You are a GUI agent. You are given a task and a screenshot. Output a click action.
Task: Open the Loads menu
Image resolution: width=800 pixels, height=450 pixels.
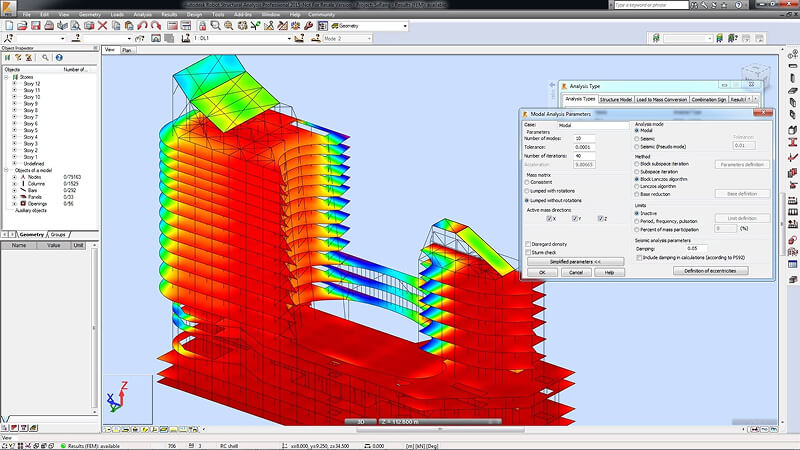pyautogui.click(x=117, y=14)
